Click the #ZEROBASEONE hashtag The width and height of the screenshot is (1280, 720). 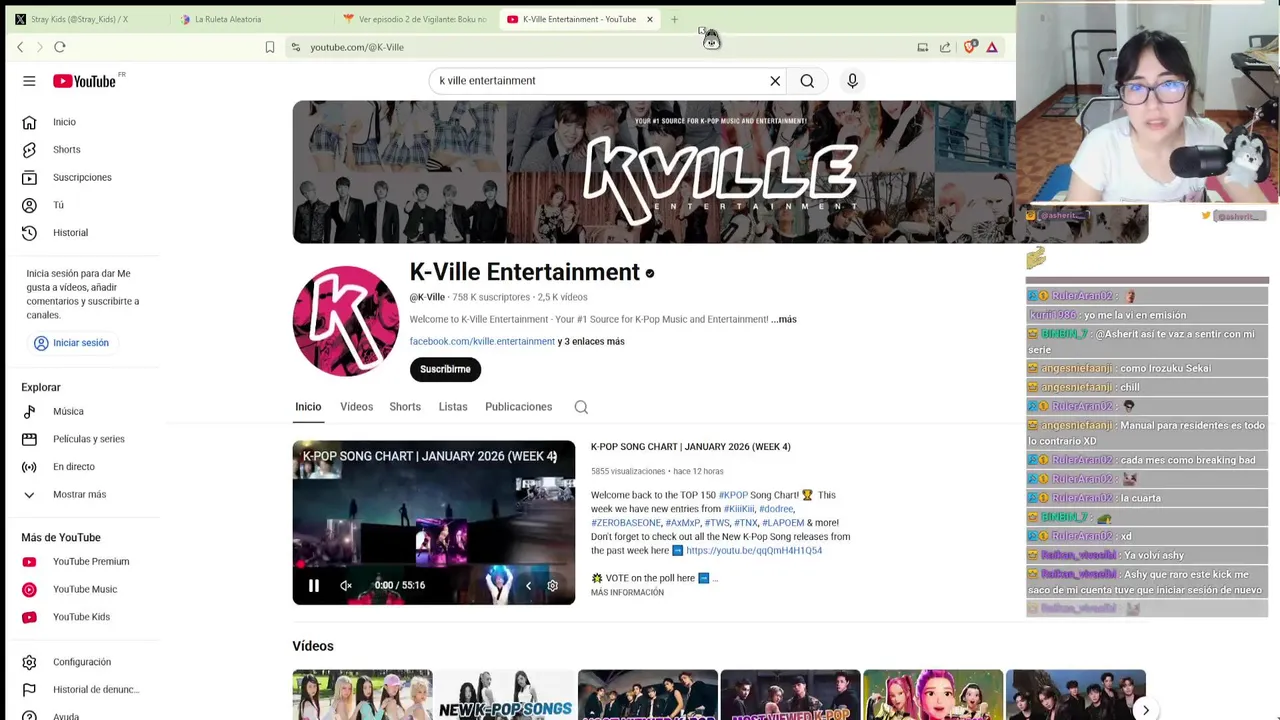click(626, 523)
